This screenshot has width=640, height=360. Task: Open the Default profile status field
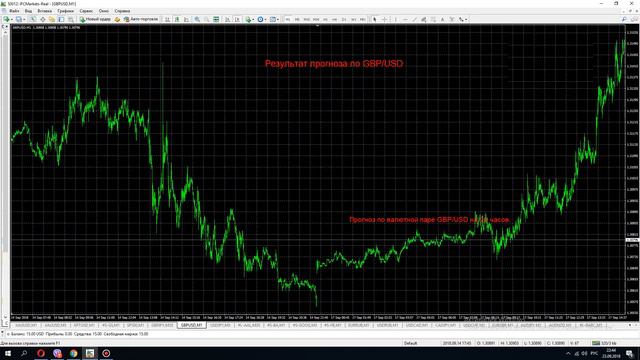point(411,343)
